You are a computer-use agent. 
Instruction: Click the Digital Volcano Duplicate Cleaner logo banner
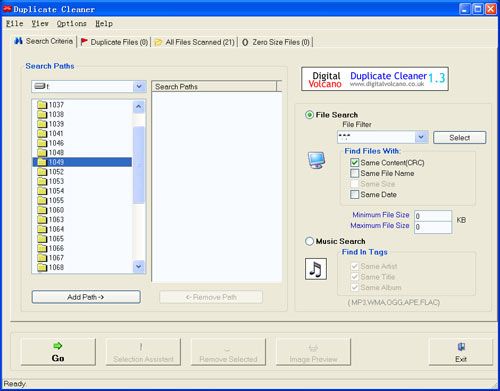coord(375,79)
